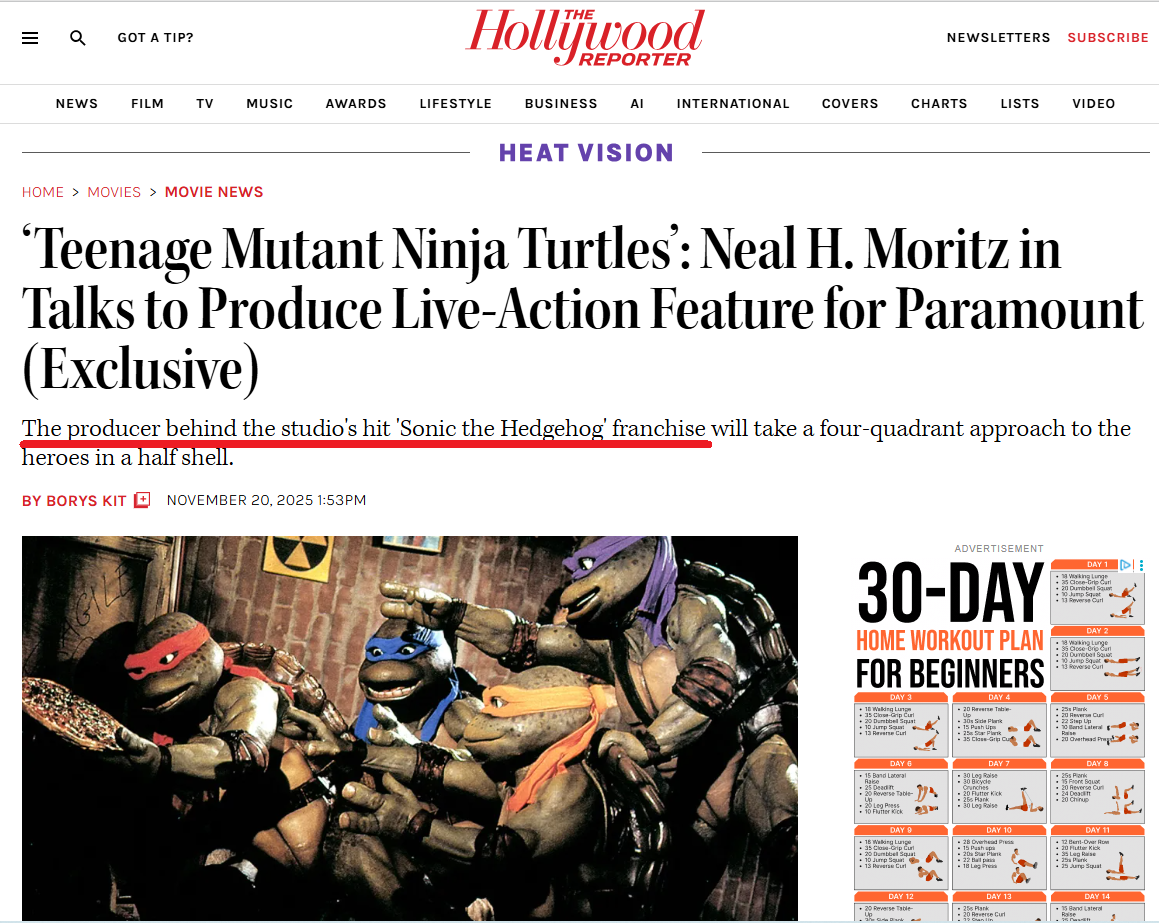Screen dimensions: 1159x923
Task: Click the Subscribe button
Action: pos(1107,38)
